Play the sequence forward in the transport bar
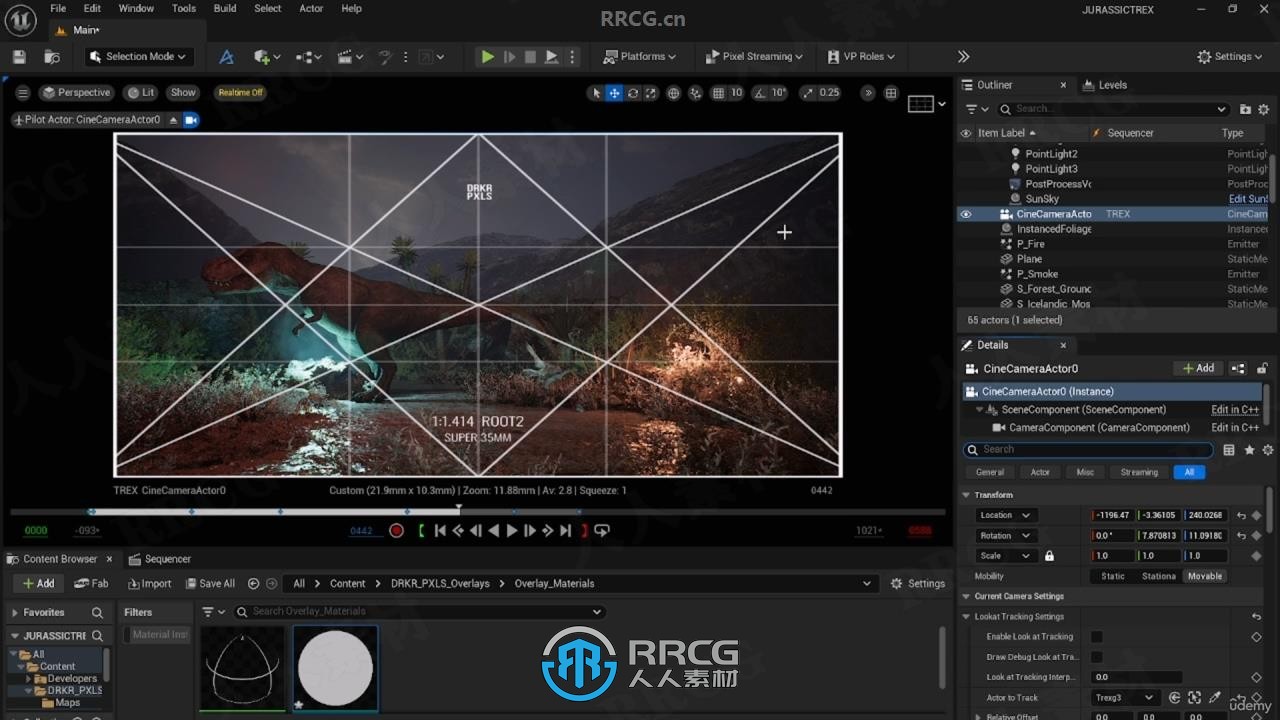 tap(512, 531)
